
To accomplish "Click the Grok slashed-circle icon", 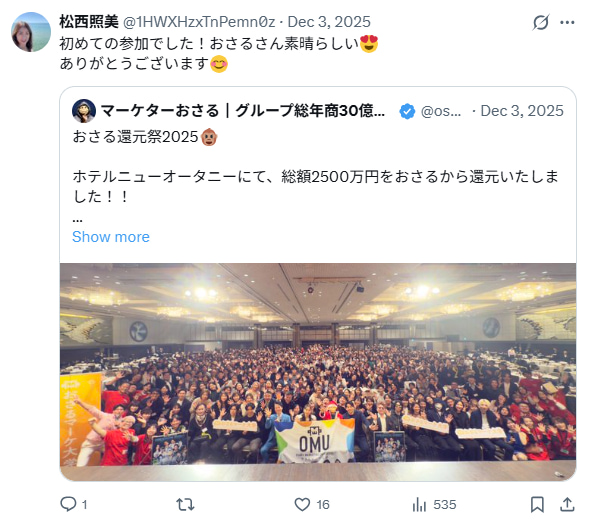I will click(x=541, y=22).
